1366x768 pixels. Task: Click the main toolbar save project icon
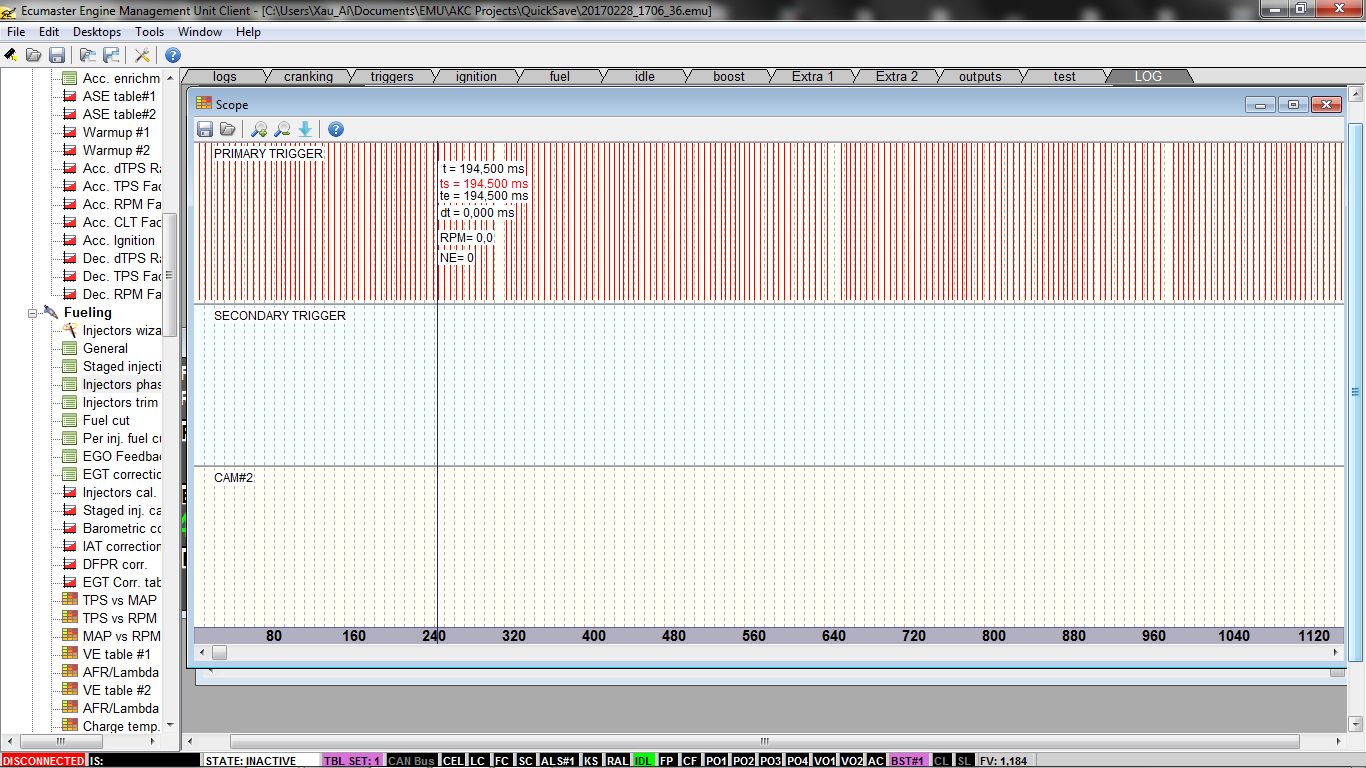[57, 55]
